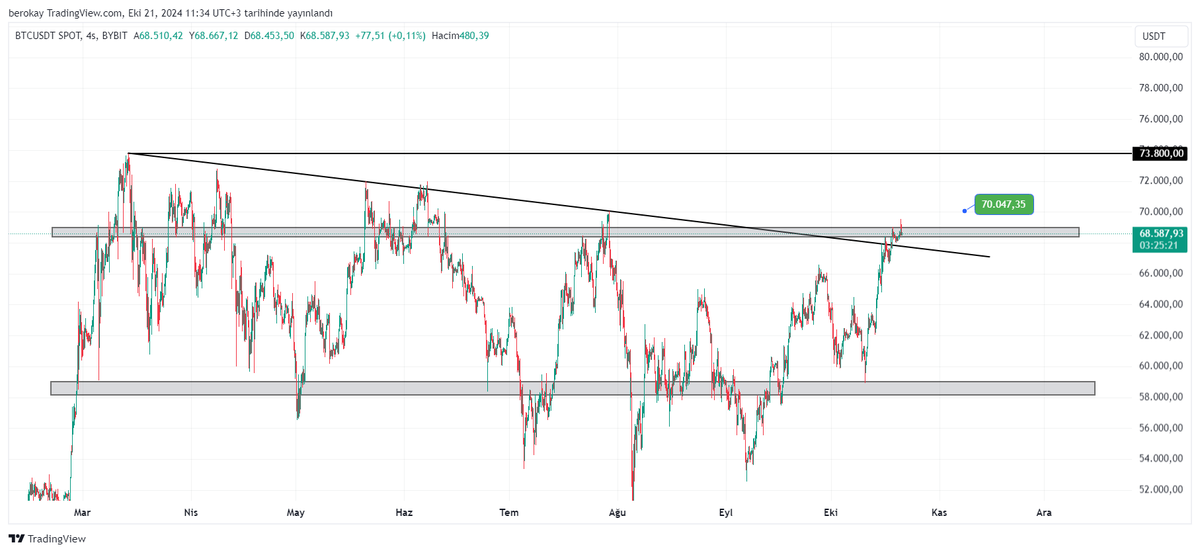Click the 66.000,00 price axis label
Viewport: 1200px width, 553px height.
[1161, 273]
